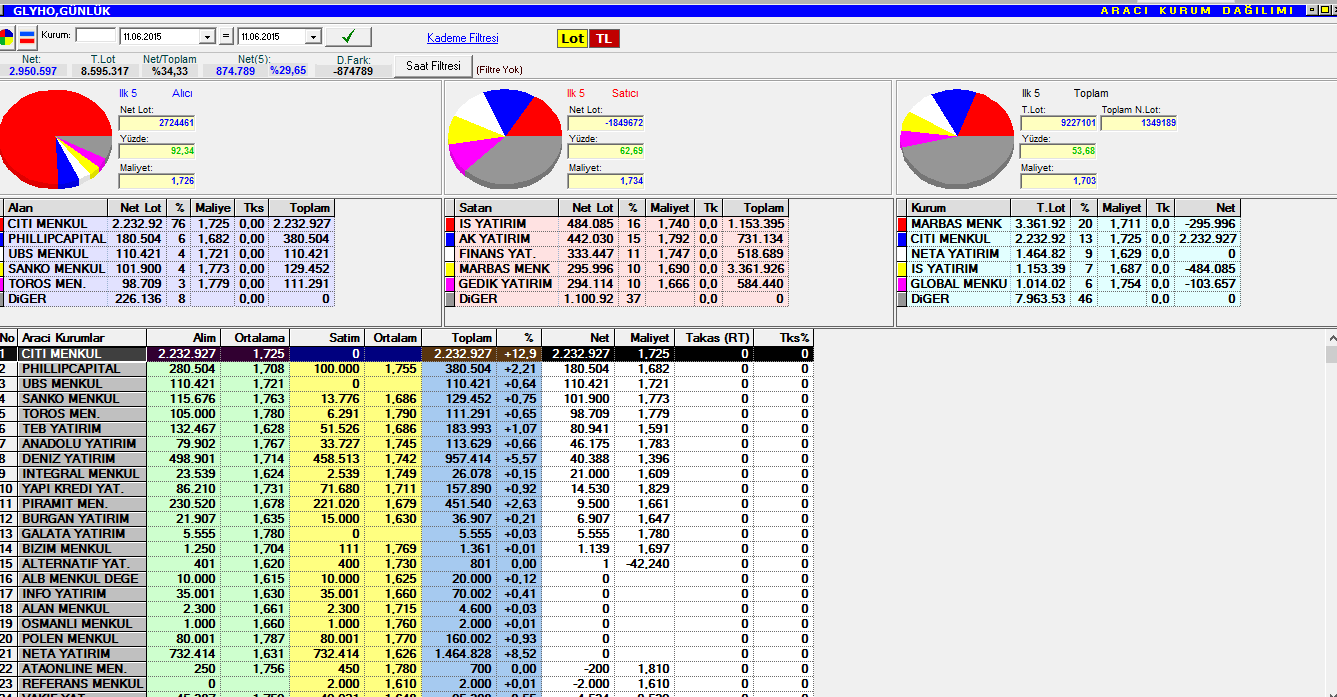
Task: Click the T.Lot value 8.595.317
Action: [x=104, y=71]
